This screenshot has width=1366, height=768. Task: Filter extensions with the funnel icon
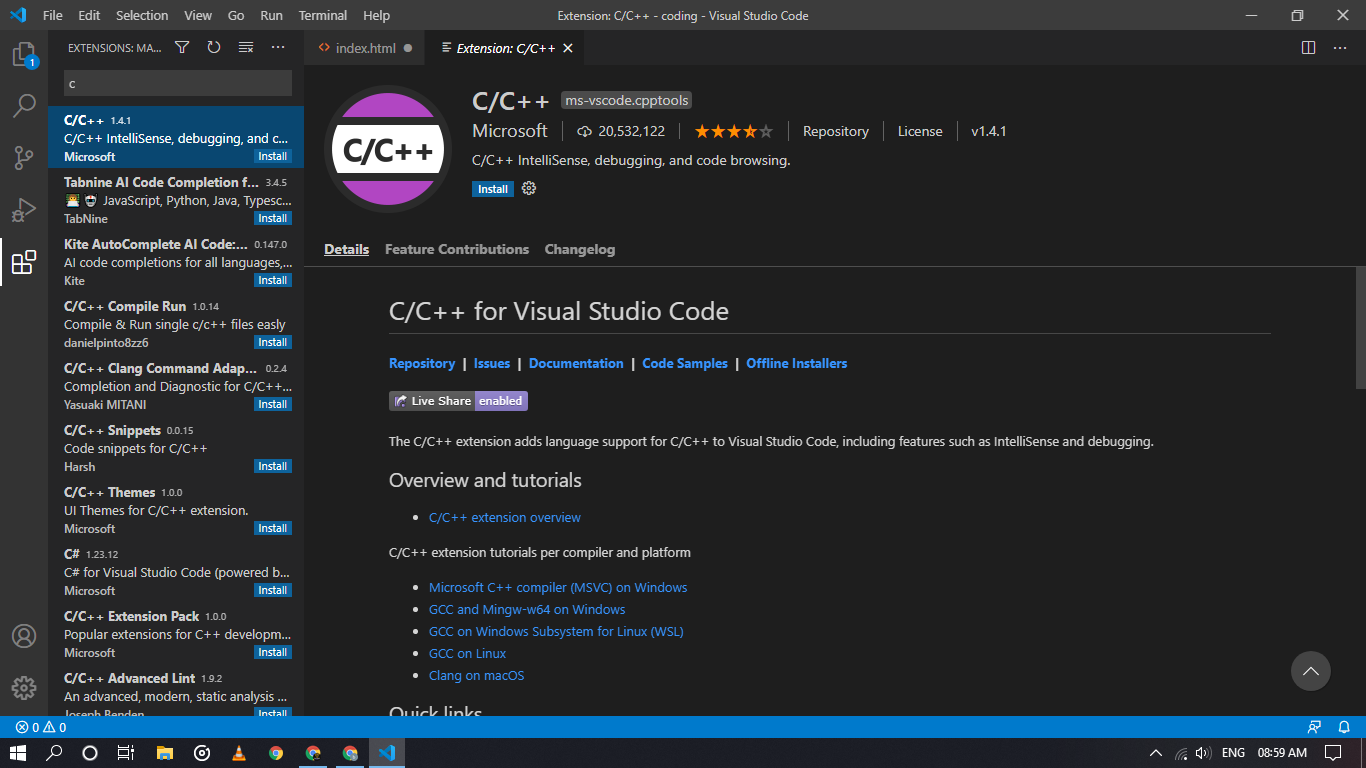[182, 48]
